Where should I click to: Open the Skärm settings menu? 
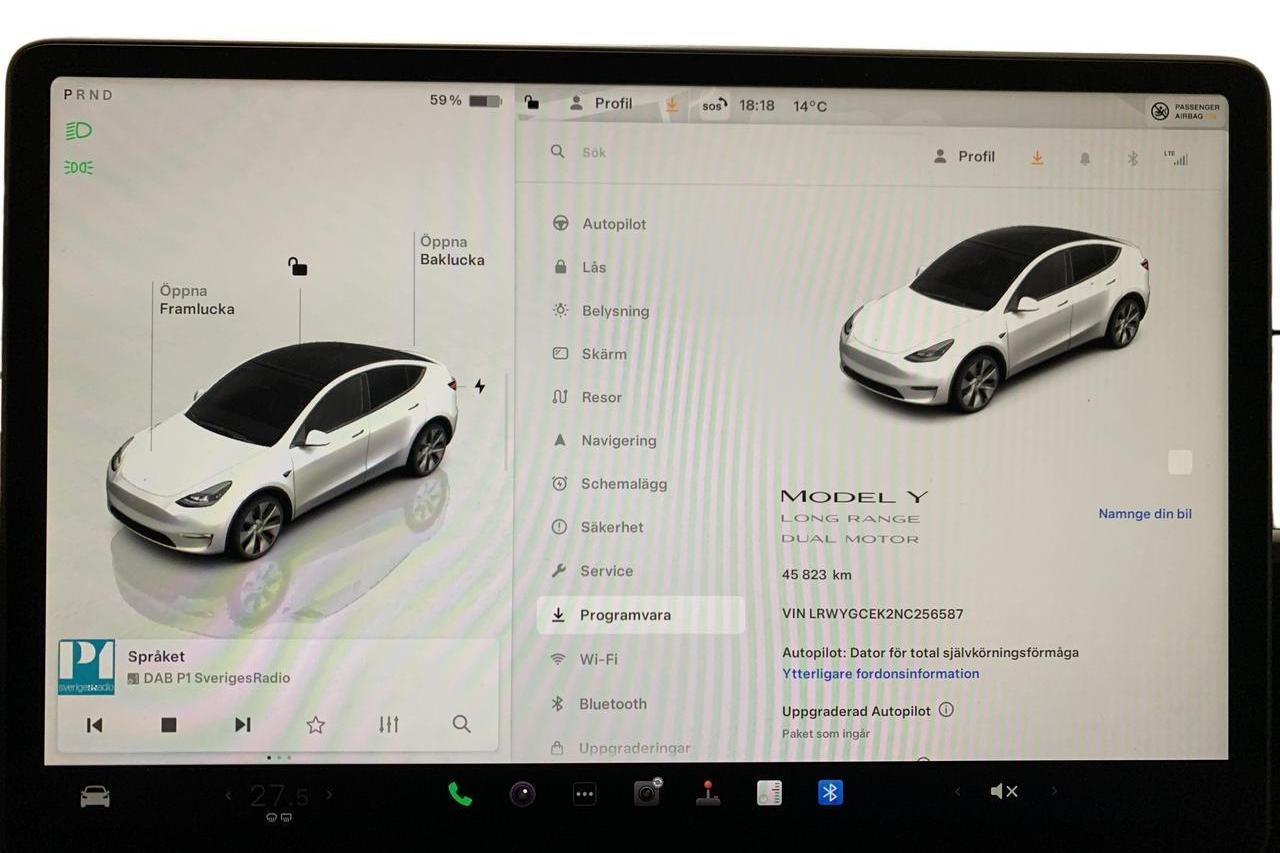point(590,354)
